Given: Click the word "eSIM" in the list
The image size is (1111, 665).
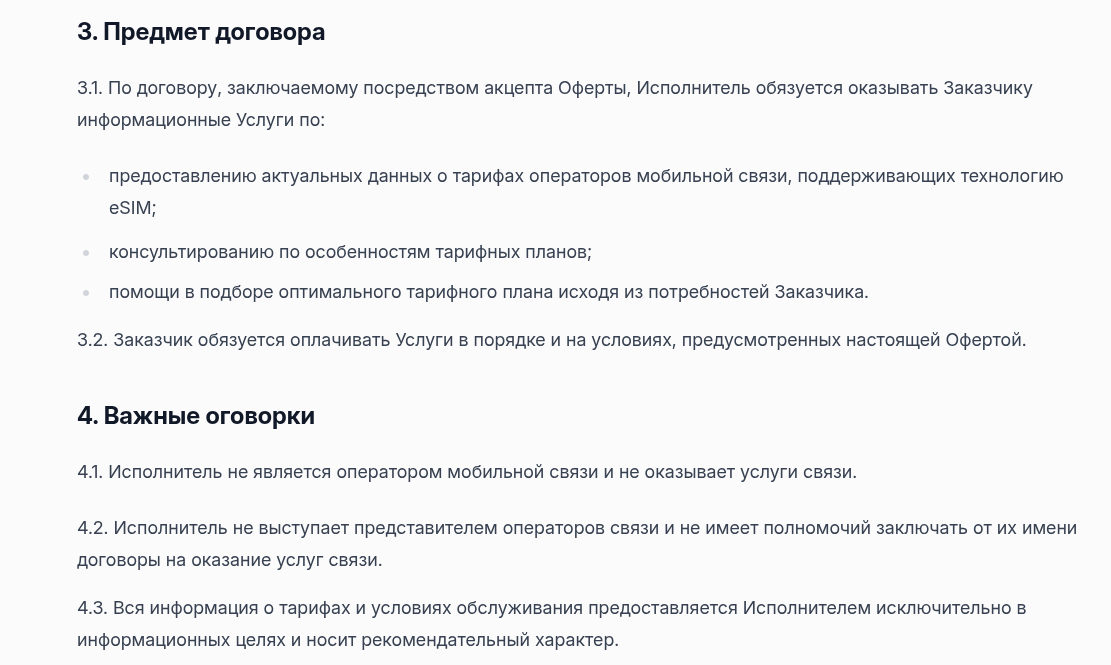Looking at the screenshot, I should (132, 208).
